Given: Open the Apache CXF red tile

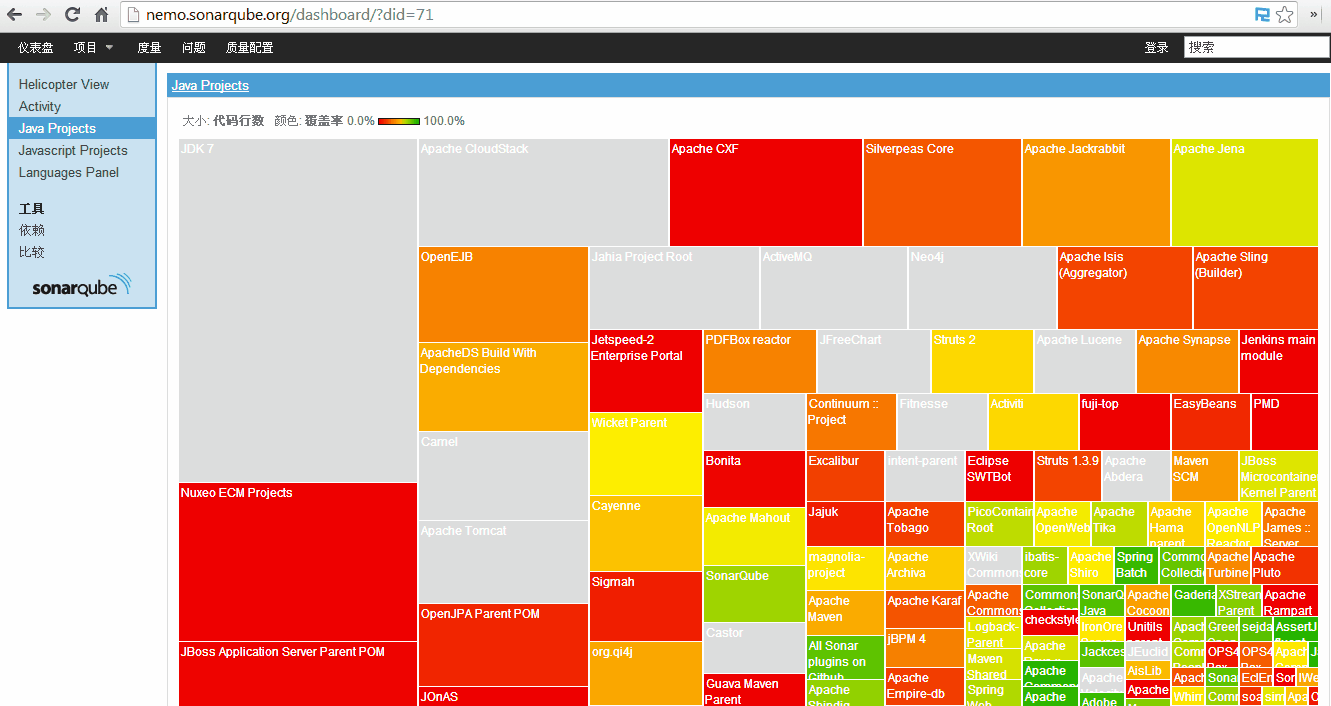Looking at the screenshot, I should pos(766,192).
